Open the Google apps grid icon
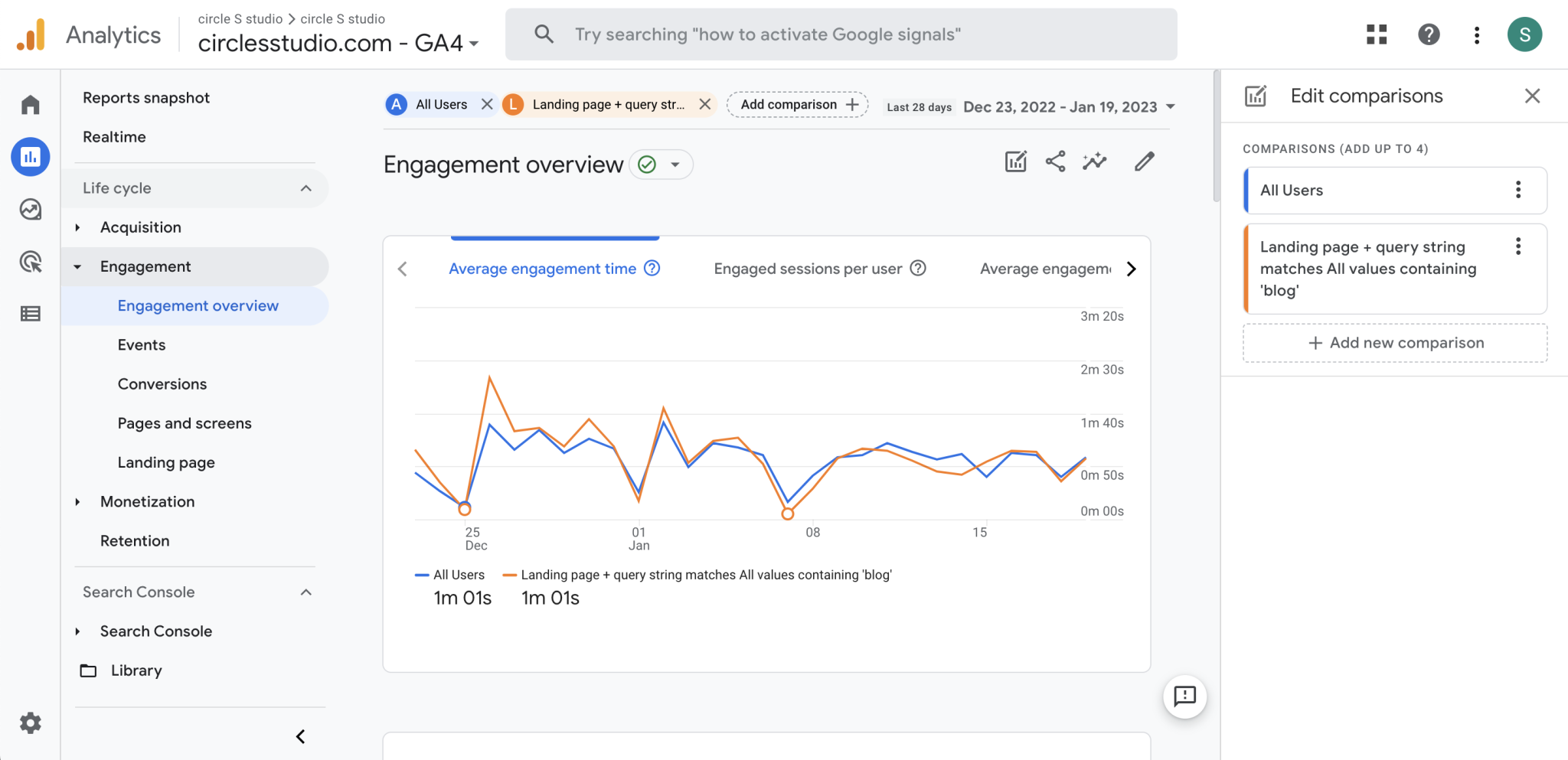Screen dimensions: 1568x760 (1376, 34)
